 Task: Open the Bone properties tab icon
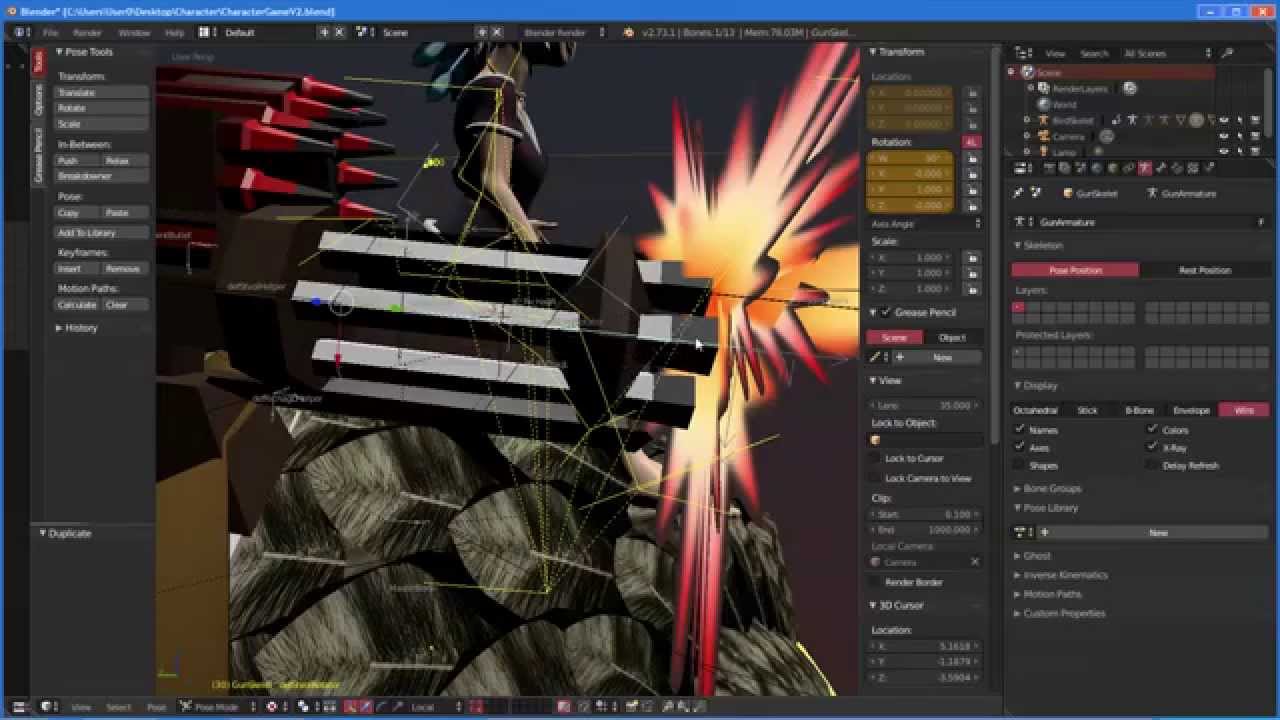coord(1161,168)
